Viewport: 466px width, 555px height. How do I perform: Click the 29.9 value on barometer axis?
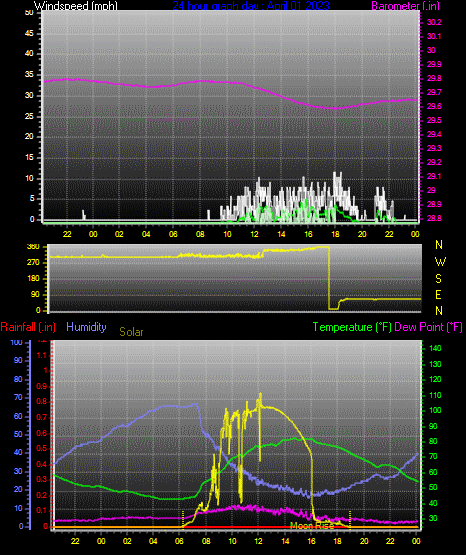point(434,64)
